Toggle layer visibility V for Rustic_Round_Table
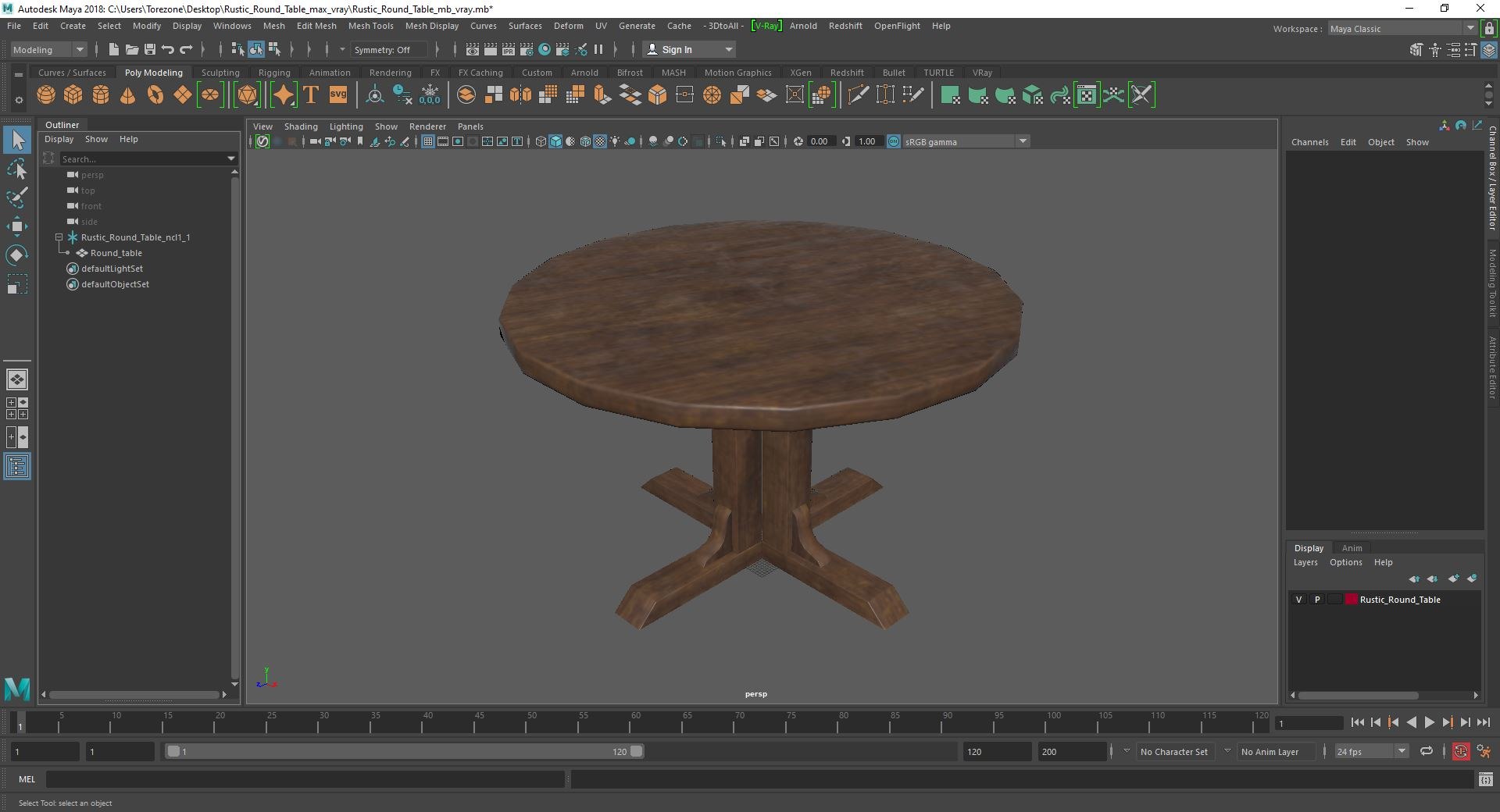 (1299, 600)
